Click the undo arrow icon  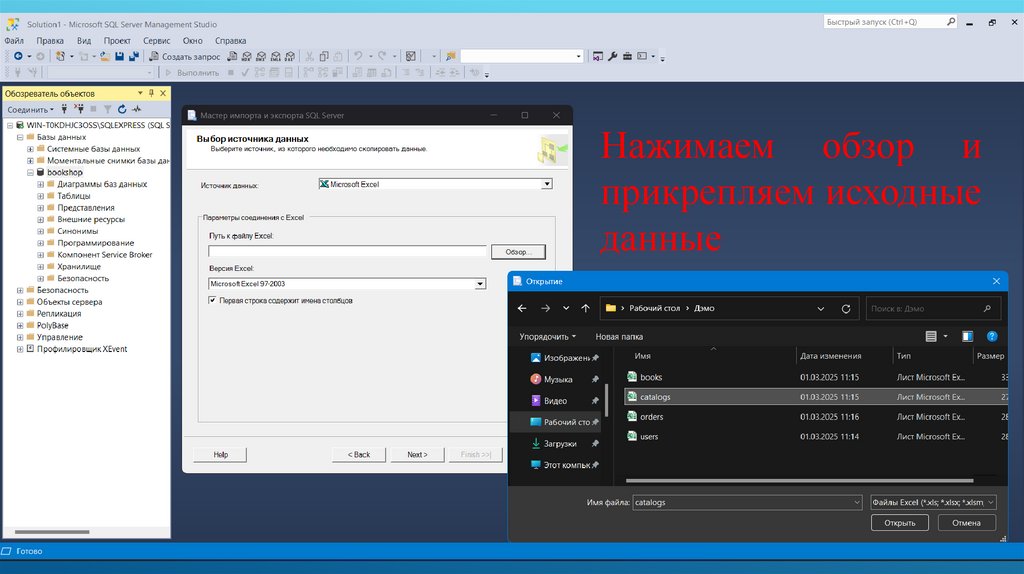pyautogui.click(x=358, y=56)
